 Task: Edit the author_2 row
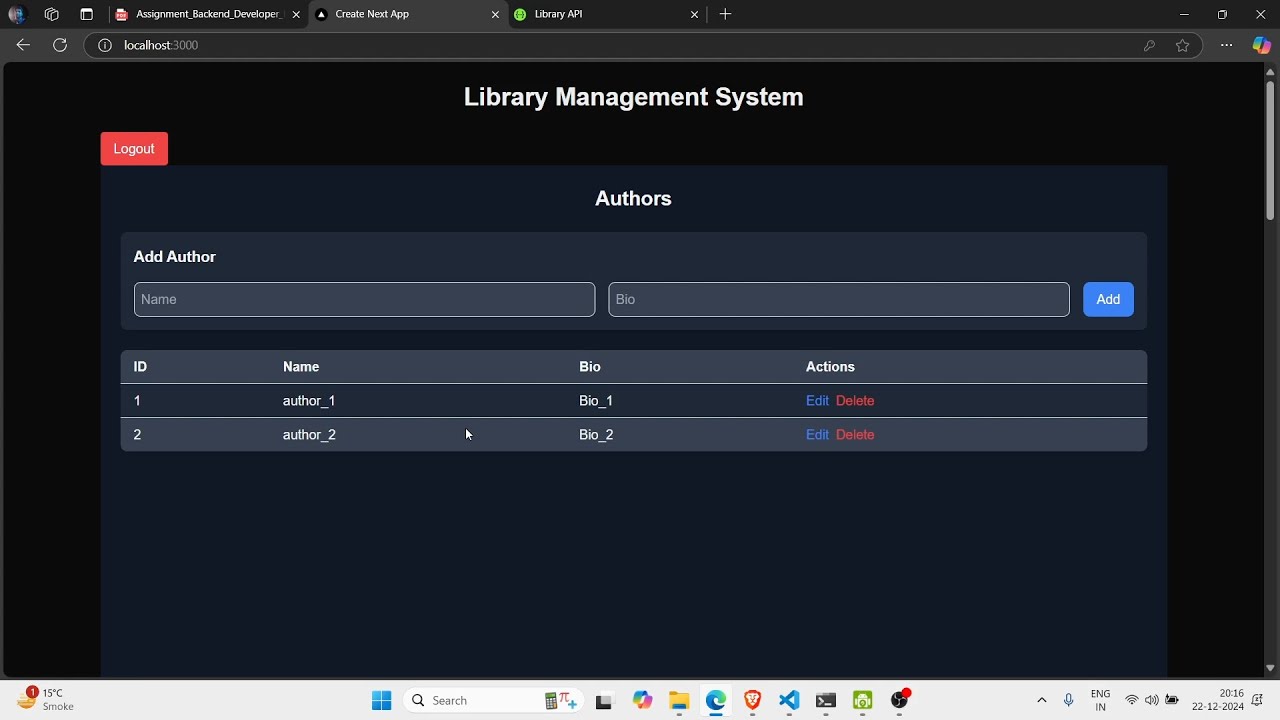[817, 435]
